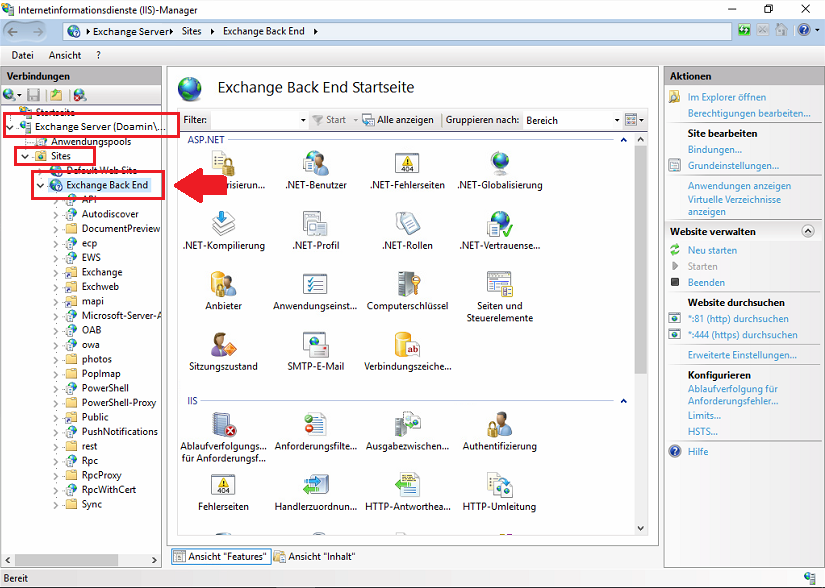Open the Filter dropdown arrow
This screenshot has width=825, height=588.
click(x=303, y=120)
